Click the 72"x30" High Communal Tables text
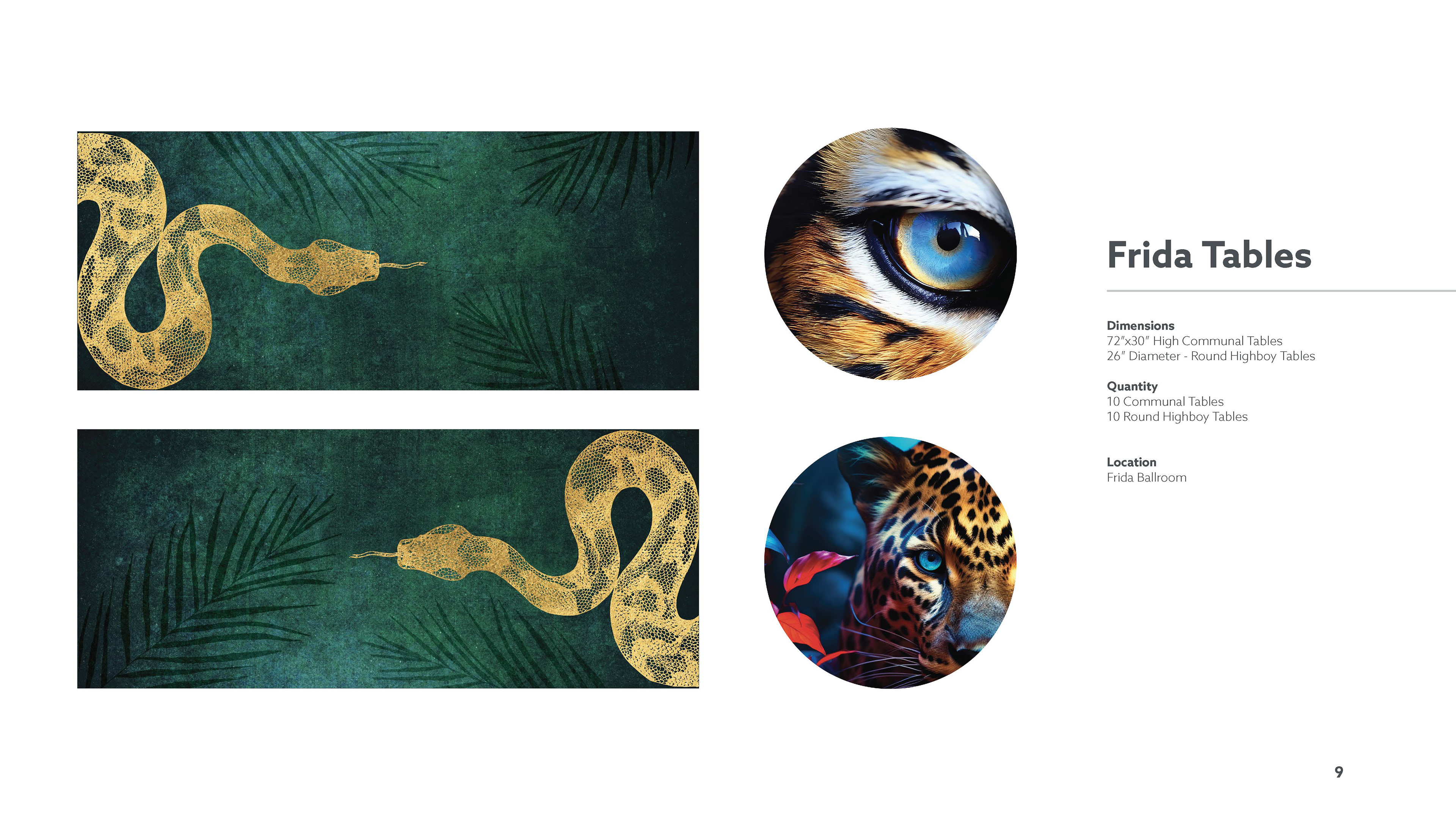The height and width of the screenshot is (819, 1456). (1194, 341)
